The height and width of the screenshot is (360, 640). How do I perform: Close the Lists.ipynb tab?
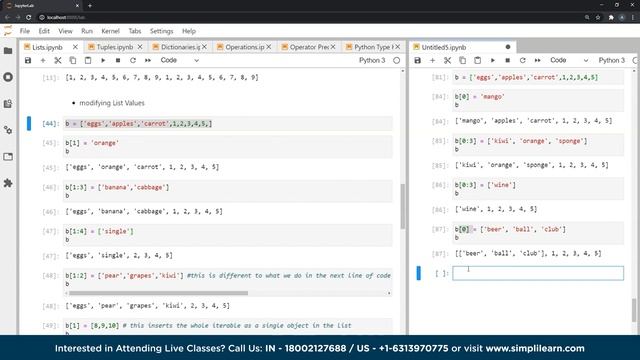click(75, 47)
